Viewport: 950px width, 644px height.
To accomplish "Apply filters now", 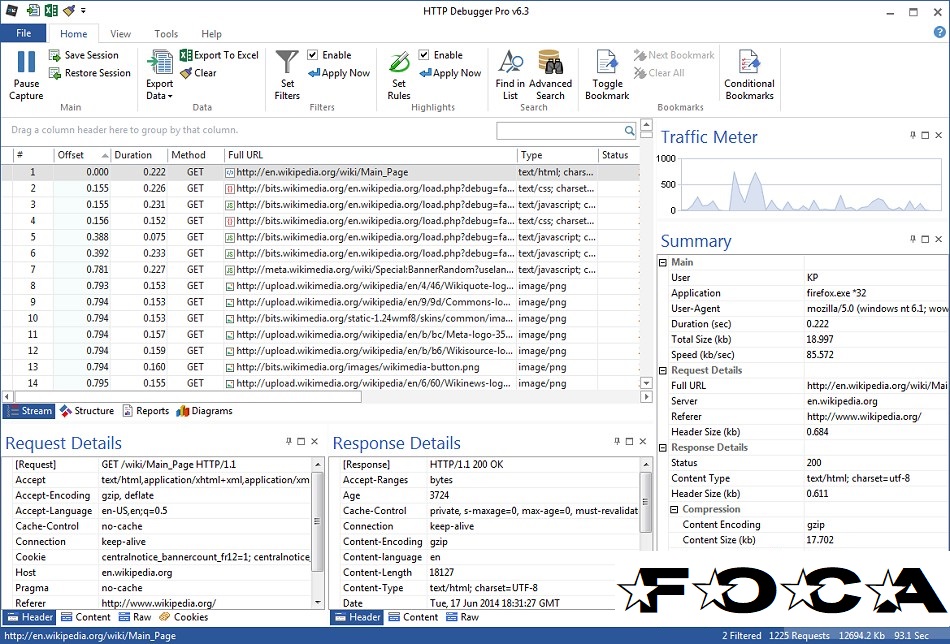I will 339,73.
